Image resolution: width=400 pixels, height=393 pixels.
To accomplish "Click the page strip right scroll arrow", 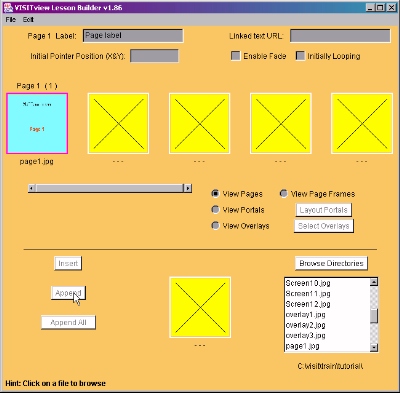I will (x=188, y=188).
